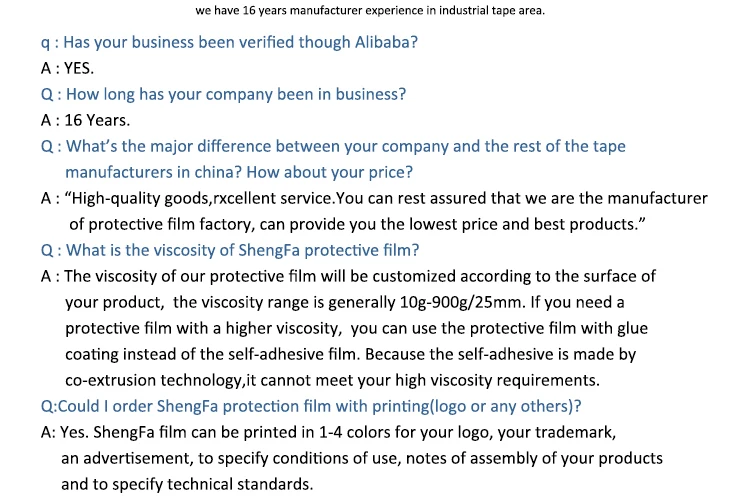Click the final line "and to specify technical standards."
Screen dimensions: 750x498
coord(187,484)
